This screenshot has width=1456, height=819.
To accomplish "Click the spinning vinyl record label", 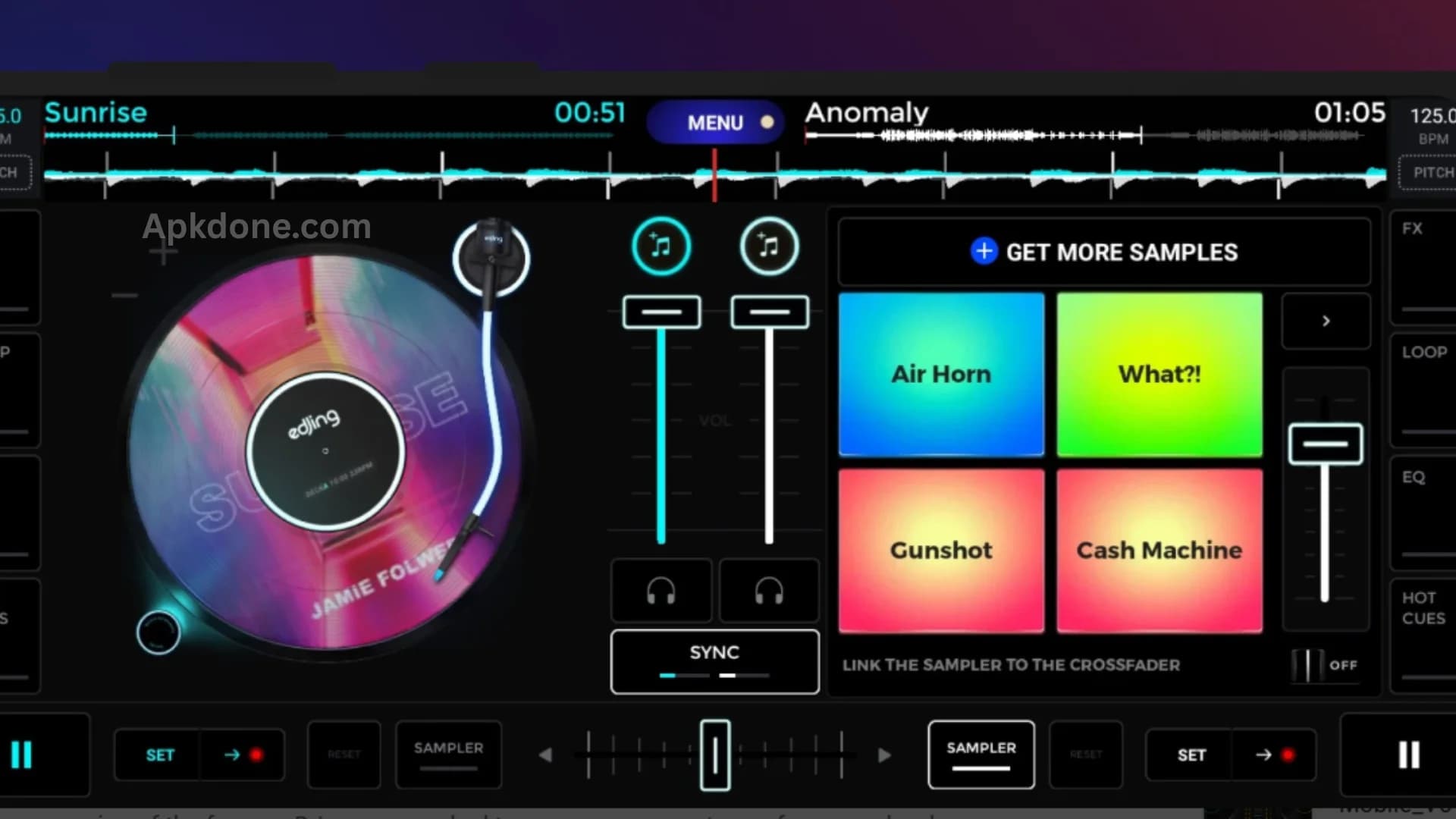I will [325, 452].
